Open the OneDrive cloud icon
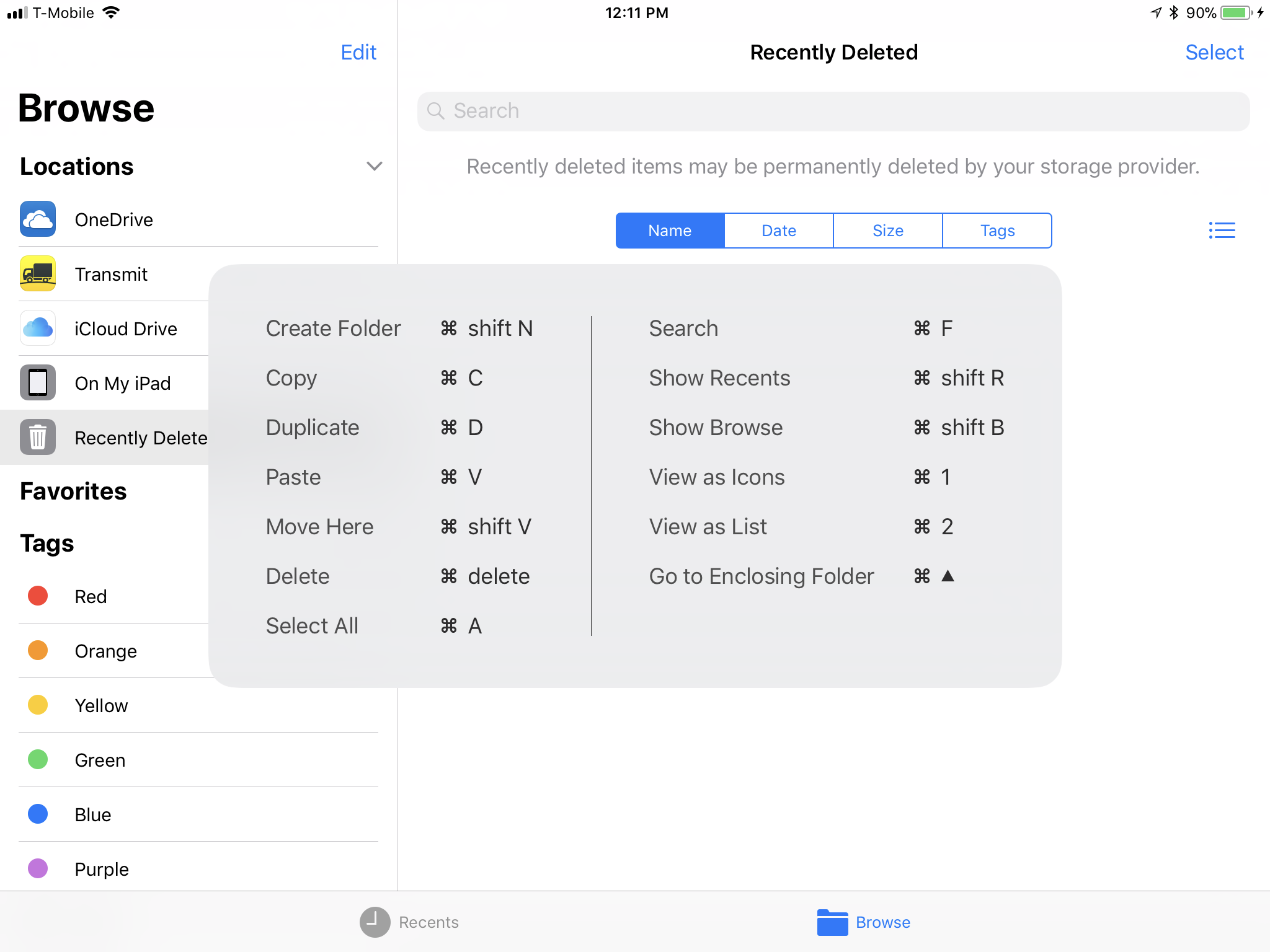The height and width of the screenshot is (952, 1270). 38,219
